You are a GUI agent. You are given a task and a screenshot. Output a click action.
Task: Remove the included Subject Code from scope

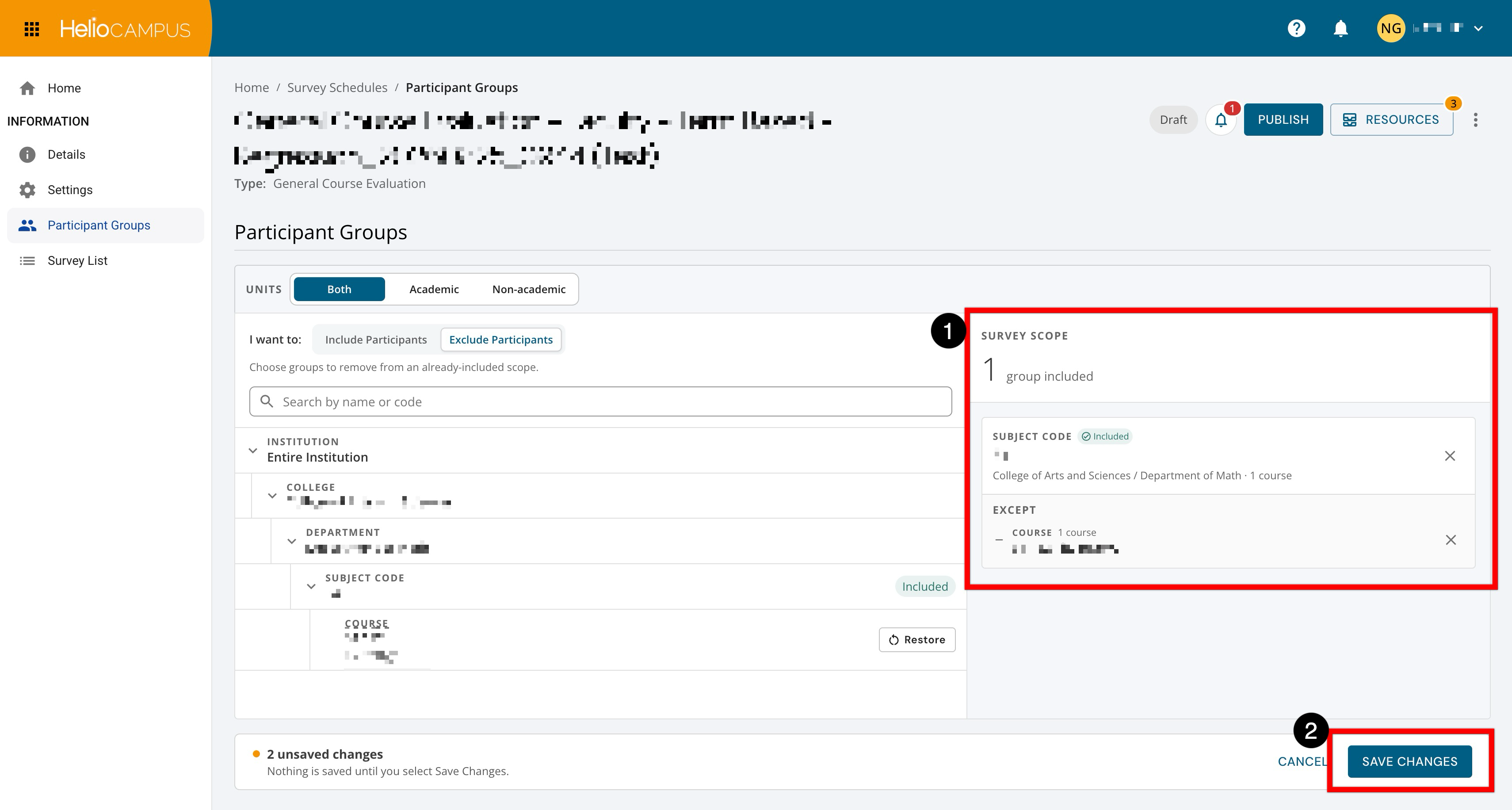pos(1450,456)
